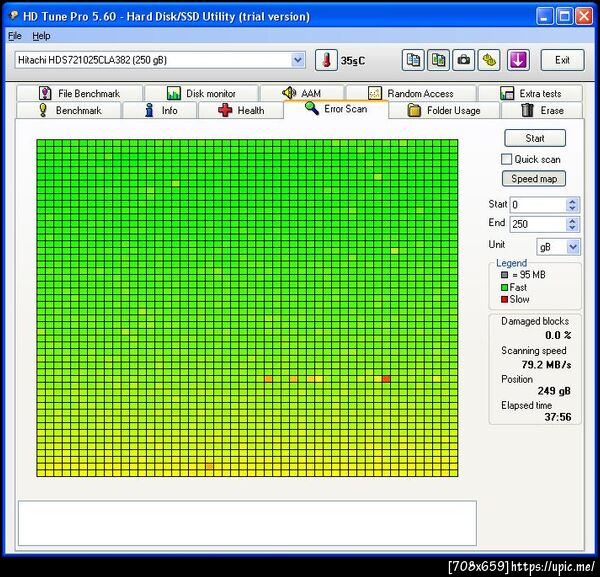
Task: Switch to the Disk monitor tab
Action: point(201,93)
